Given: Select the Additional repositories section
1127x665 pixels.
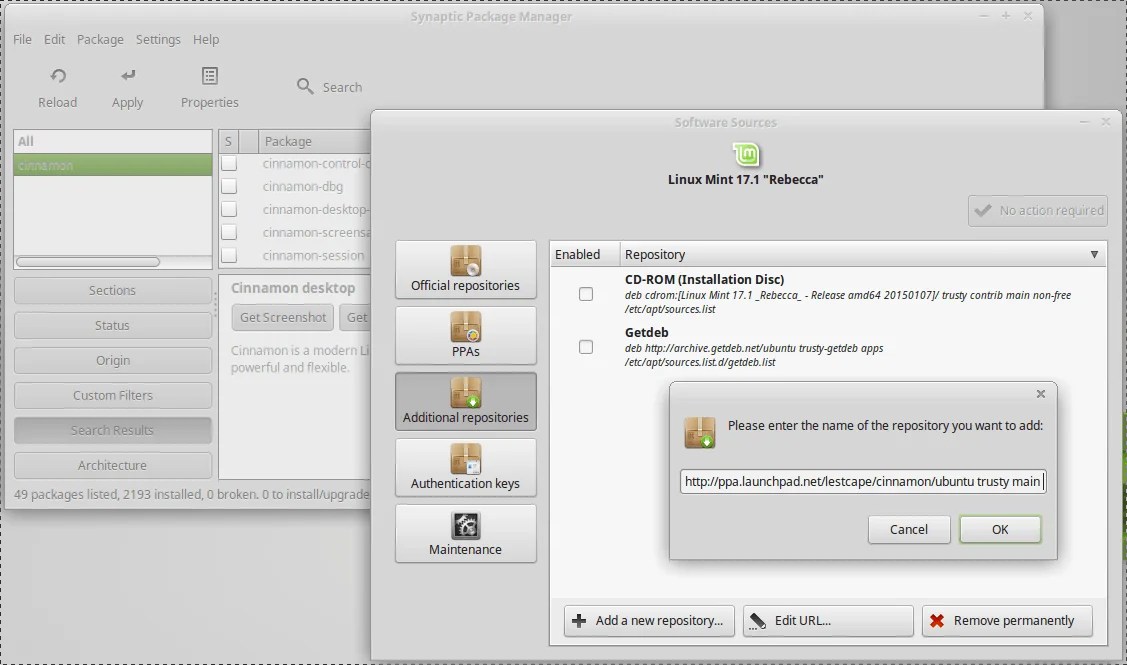Looking at the screenshot, I should (x=465, y=401).
